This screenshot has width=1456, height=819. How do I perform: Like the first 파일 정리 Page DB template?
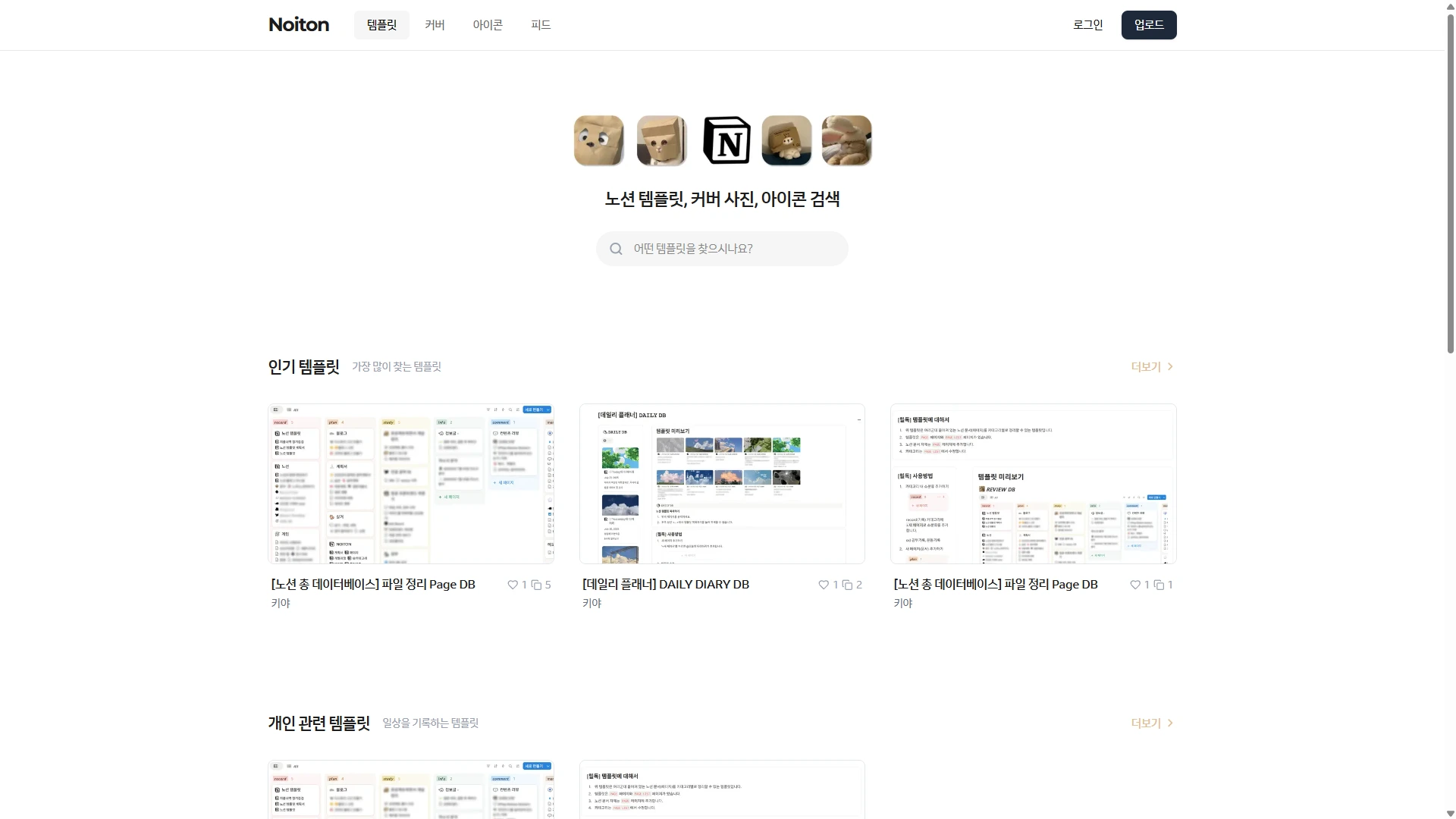click(x=513, y=585)
